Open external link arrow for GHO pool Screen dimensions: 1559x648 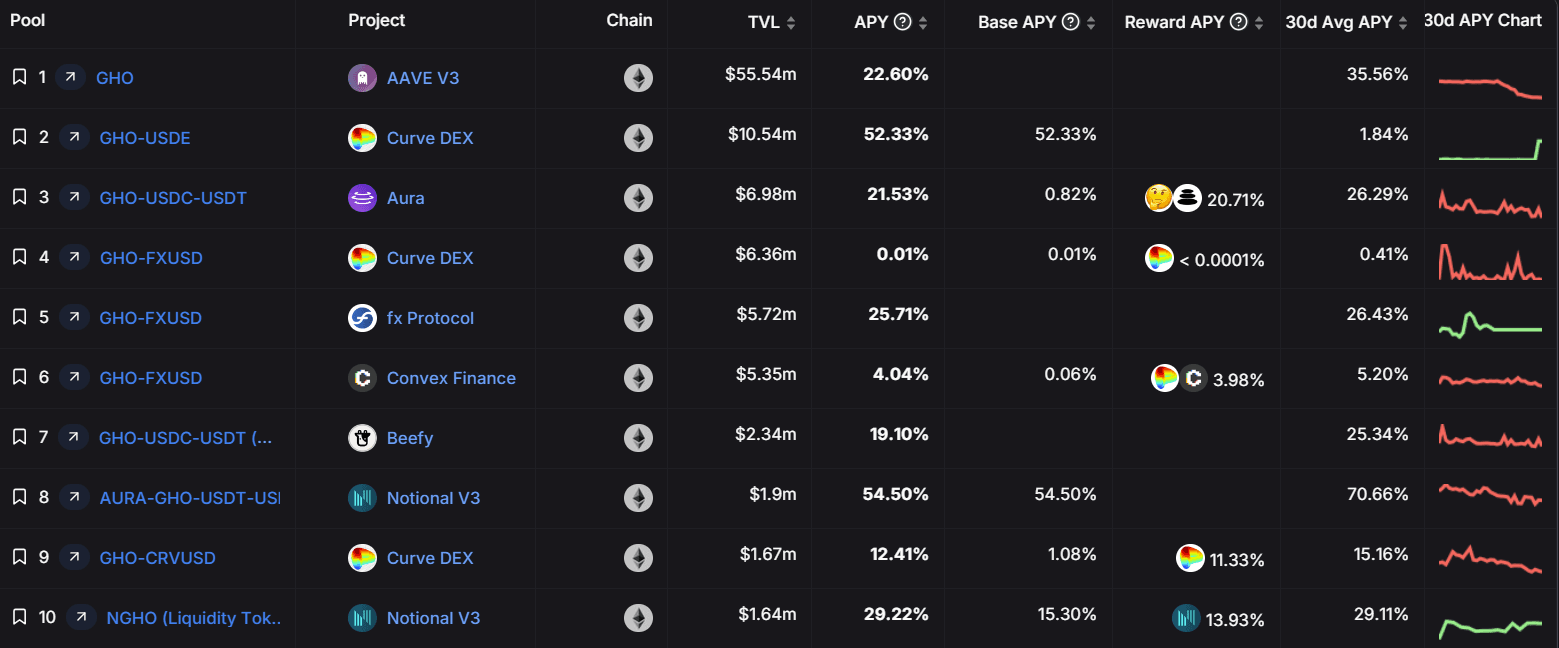coord(71,77)
